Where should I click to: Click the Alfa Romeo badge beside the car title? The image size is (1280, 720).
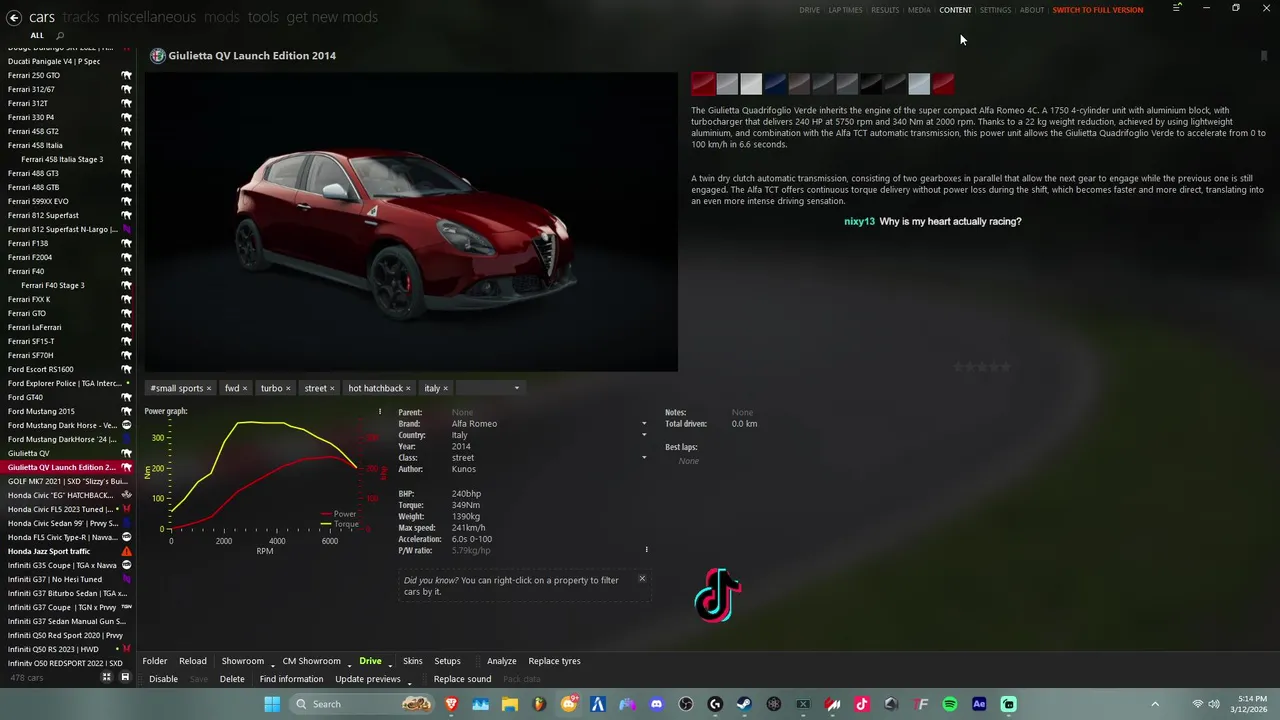point(157,56)
